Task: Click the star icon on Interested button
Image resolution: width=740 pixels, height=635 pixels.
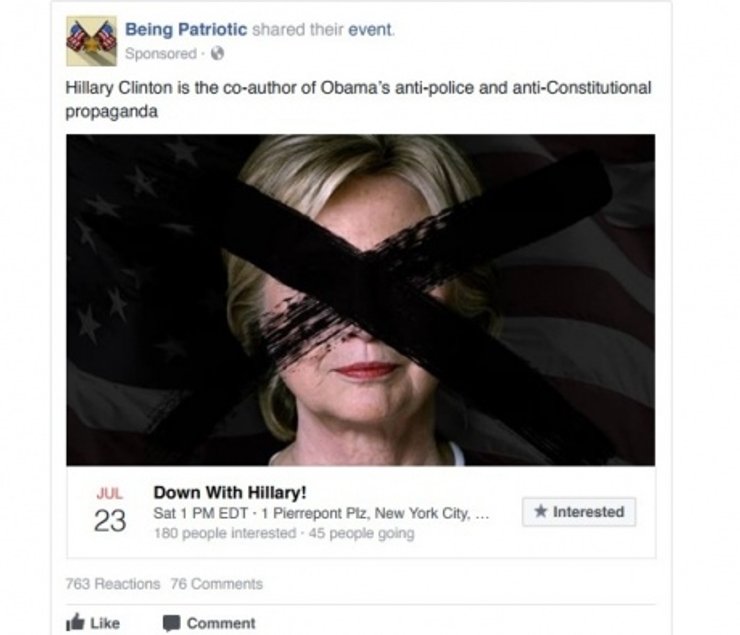Action: tap(541, 511)
